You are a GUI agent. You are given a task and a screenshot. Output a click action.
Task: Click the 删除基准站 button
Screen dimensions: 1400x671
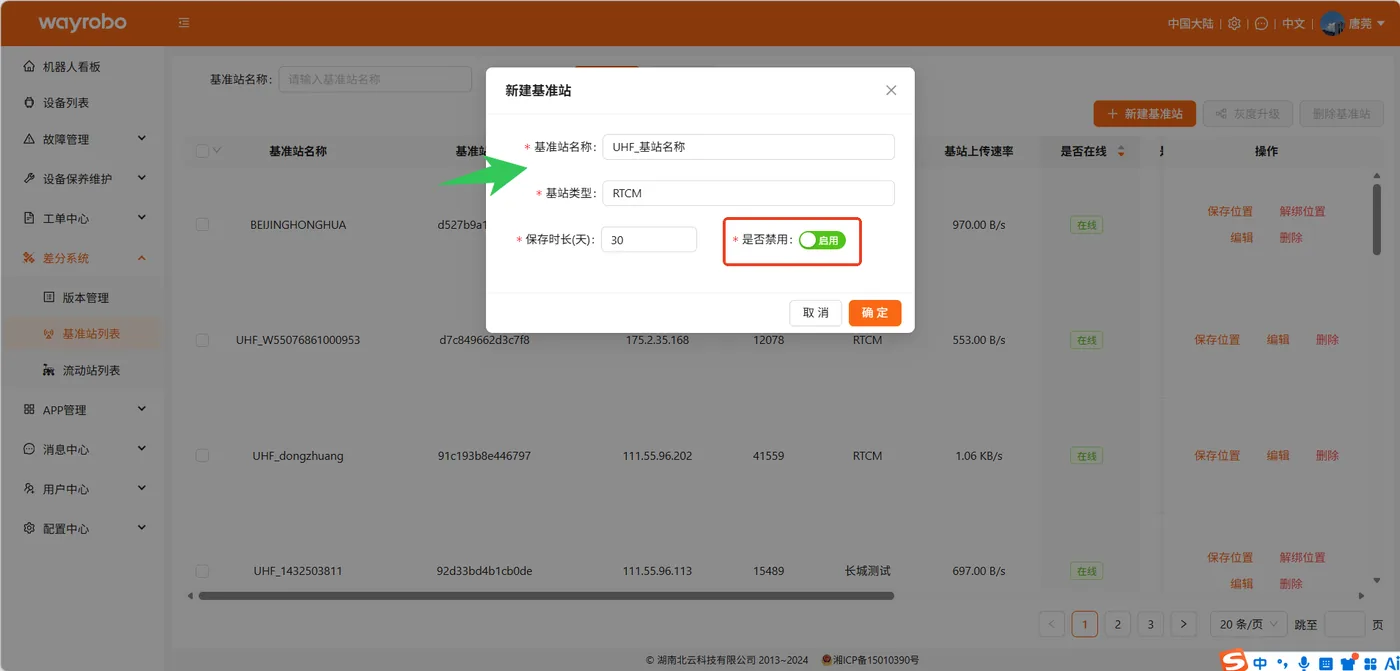(x=1341, y=114)
